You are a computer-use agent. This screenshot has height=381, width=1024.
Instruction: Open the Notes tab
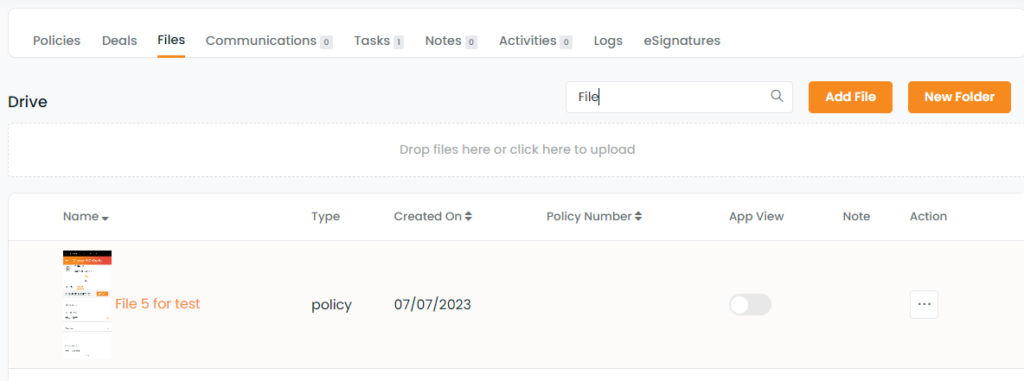(451, 41)
